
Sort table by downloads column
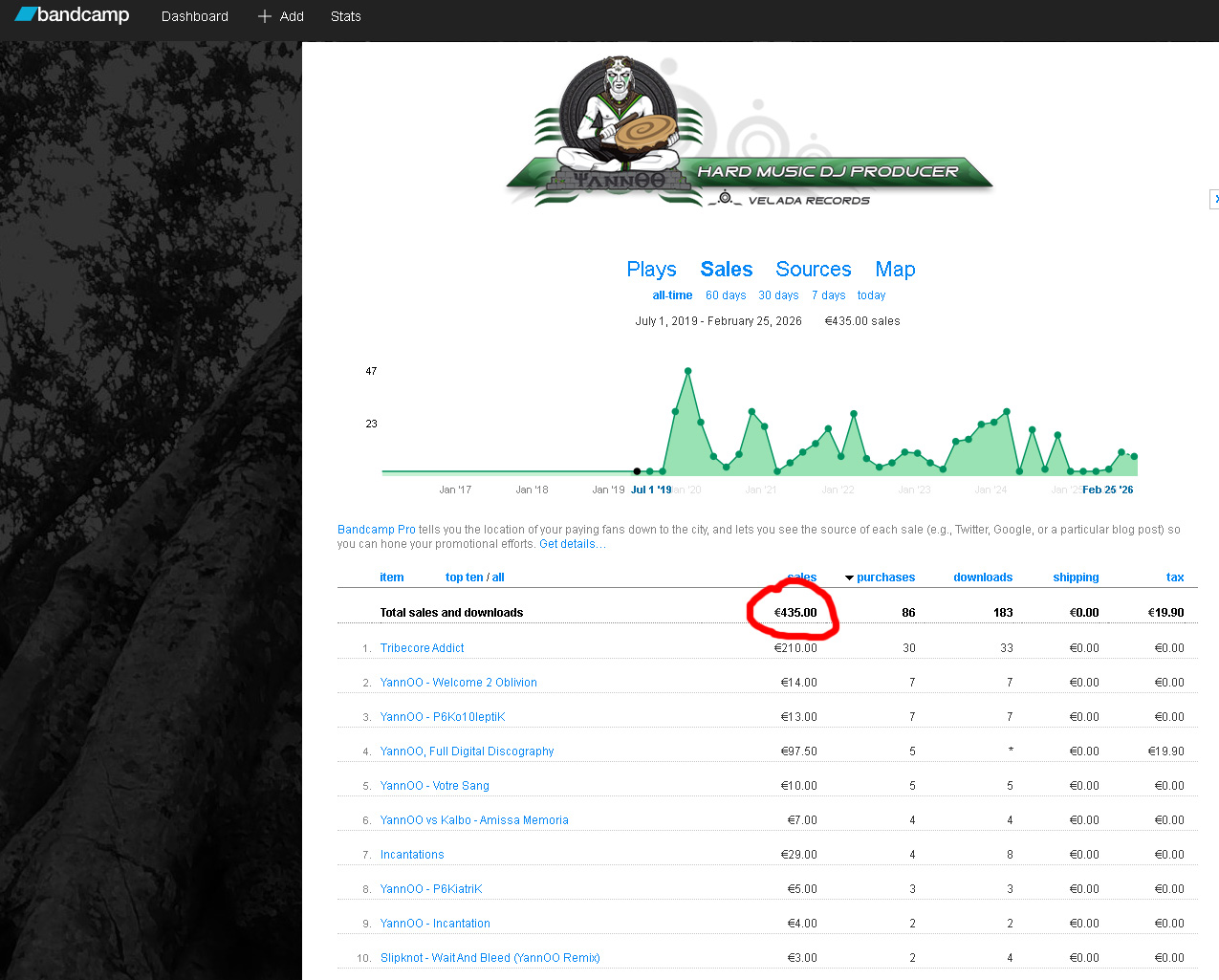tap(982, 577)
